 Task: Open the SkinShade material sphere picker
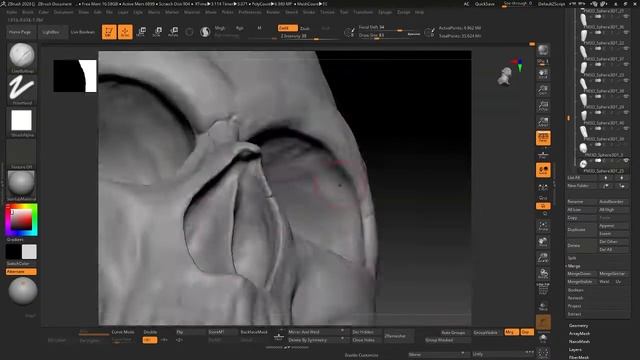(22, 185)
